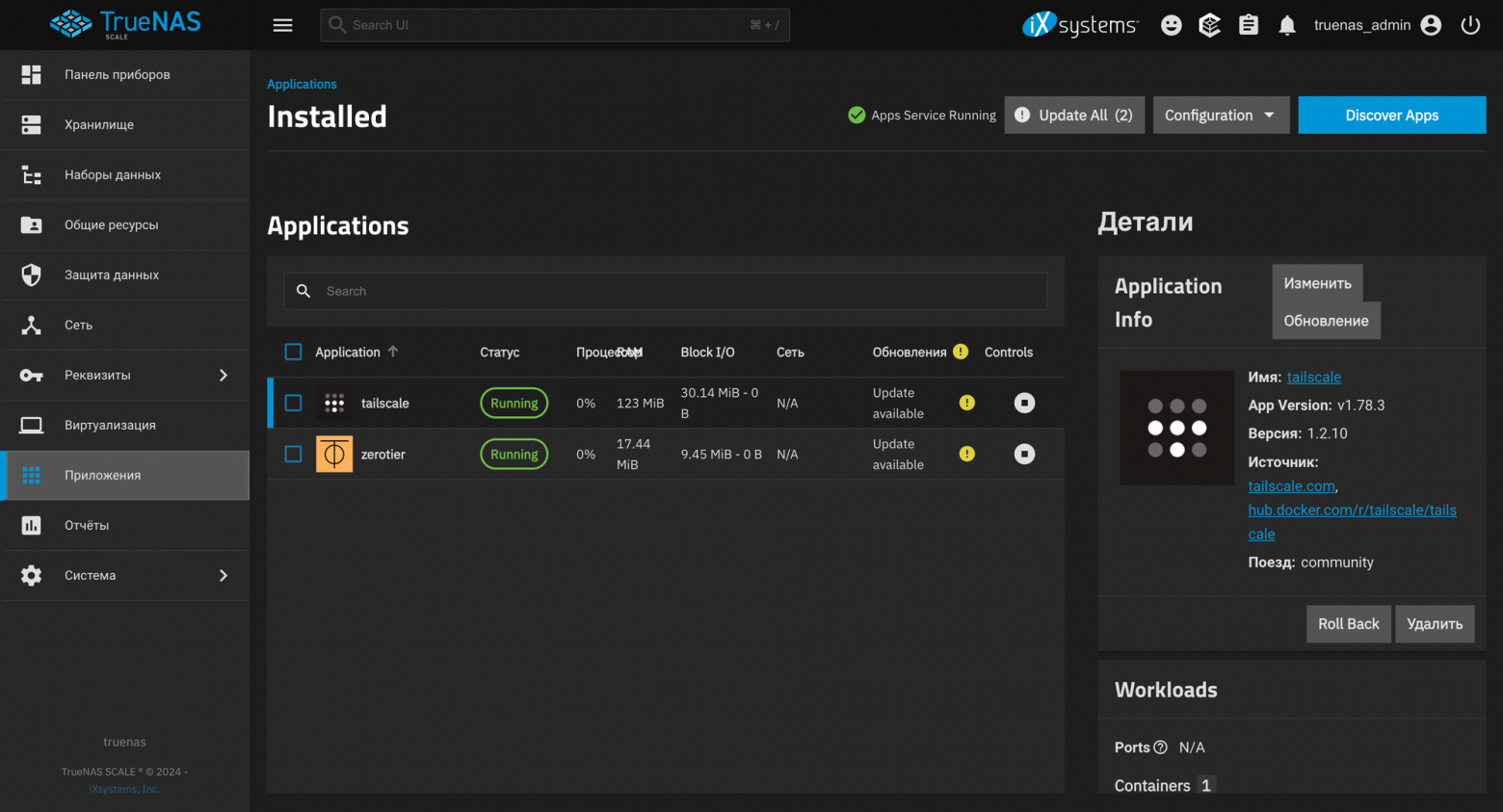The width and height of the screenshot is (1503, 812).
Task: Stop the zerotier app
Action: point(1024,454)
